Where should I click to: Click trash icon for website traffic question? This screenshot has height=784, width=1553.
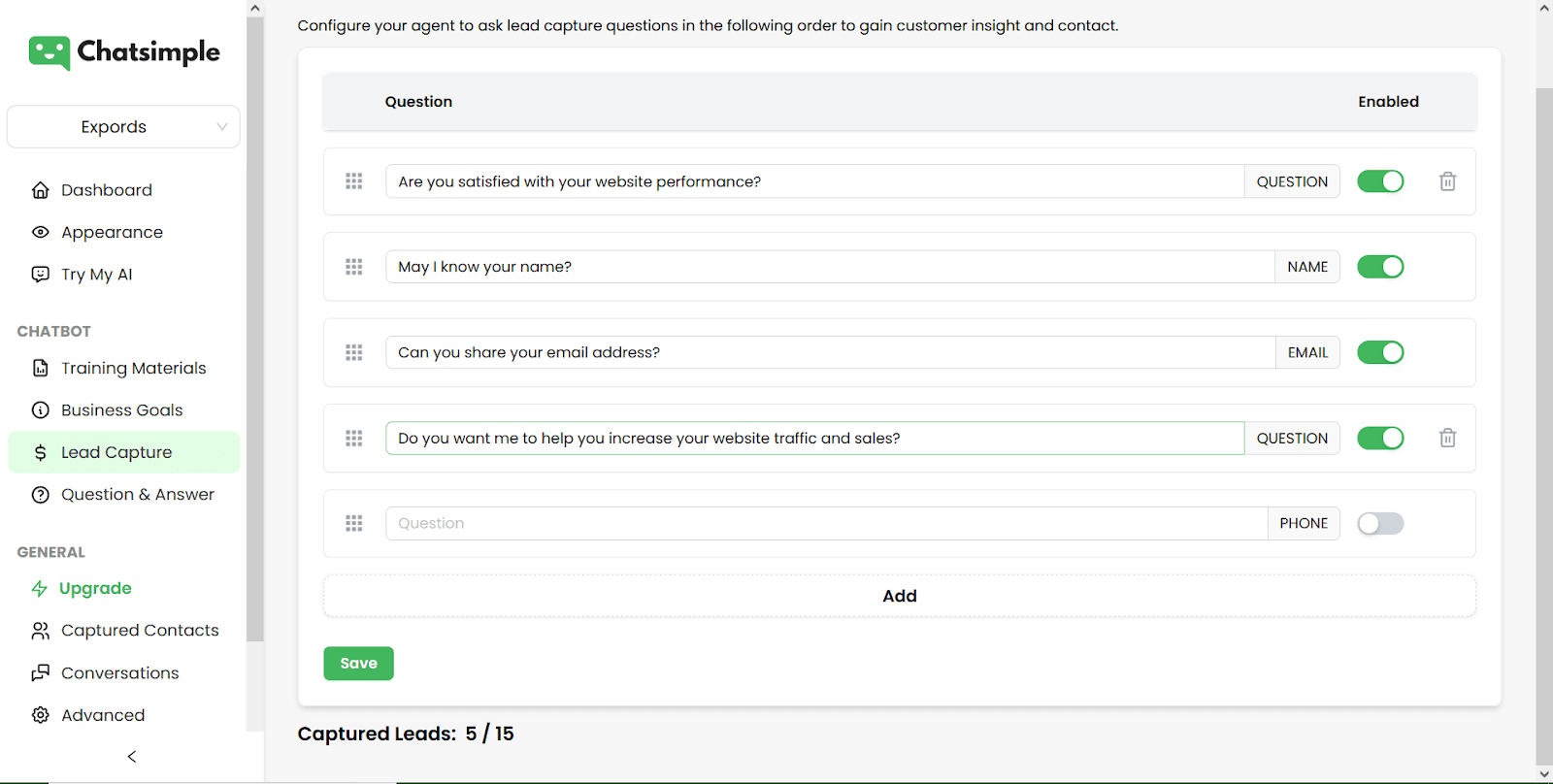point(1447,438)
